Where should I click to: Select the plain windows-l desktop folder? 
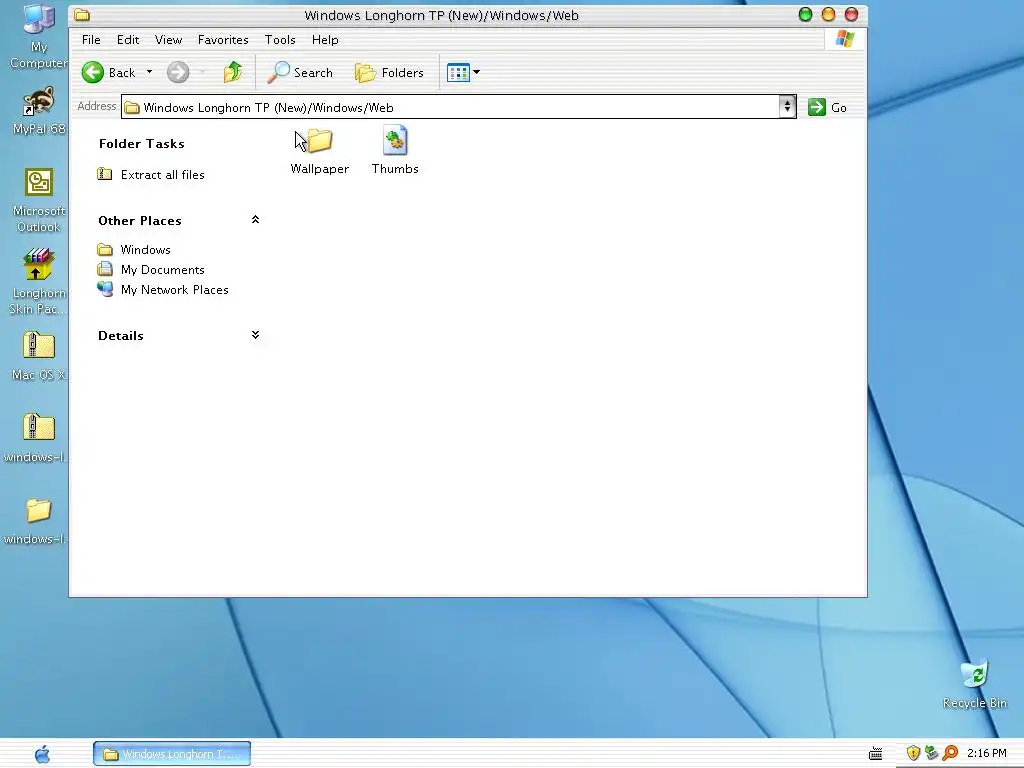click(x=39, y=521)
